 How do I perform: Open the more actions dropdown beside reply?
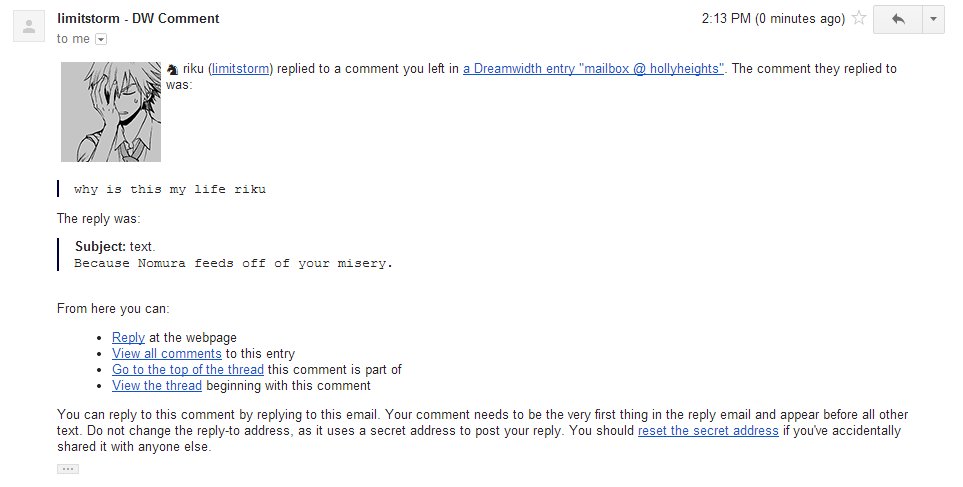pos(934,19)
